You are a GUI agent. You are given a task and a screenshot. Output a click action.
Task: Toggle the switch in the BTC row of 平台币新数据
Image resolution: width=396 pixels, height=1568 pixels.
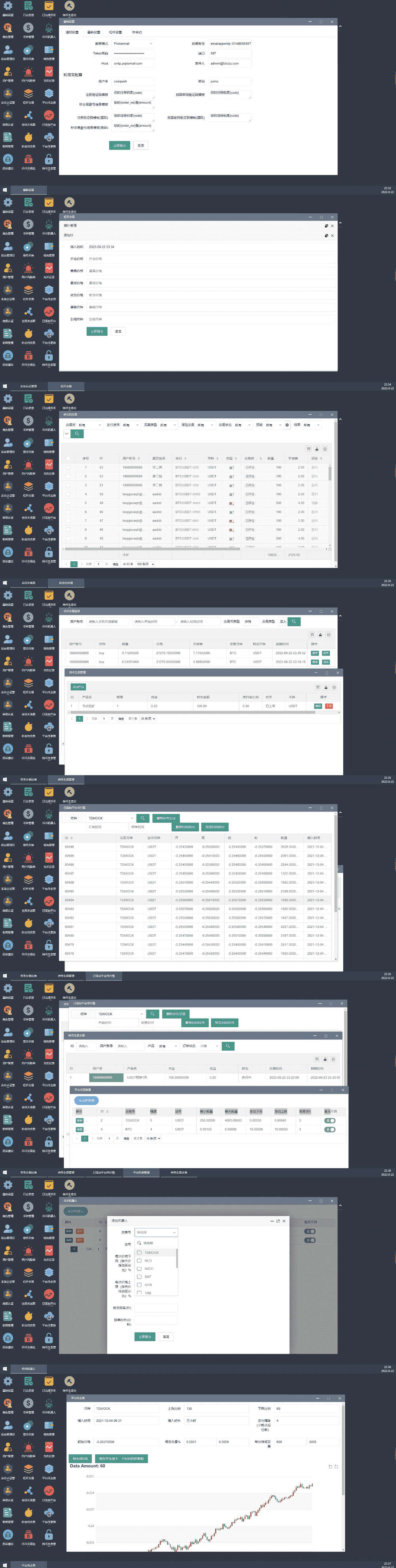tap(329, 1129)
